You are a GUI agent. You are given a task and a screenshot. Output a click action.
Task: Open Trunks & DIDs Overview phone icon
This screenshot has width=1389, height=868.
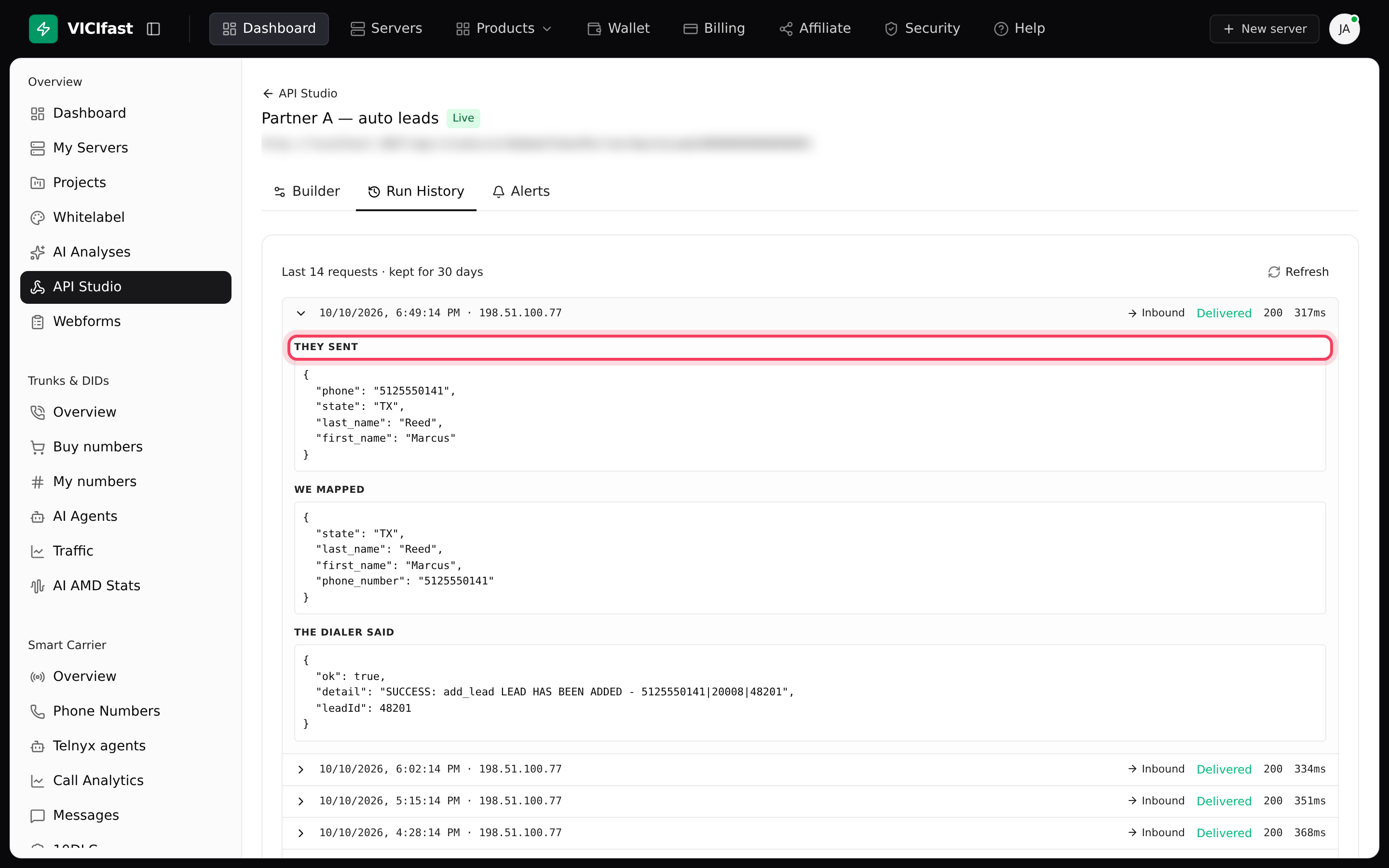(37, 412)
